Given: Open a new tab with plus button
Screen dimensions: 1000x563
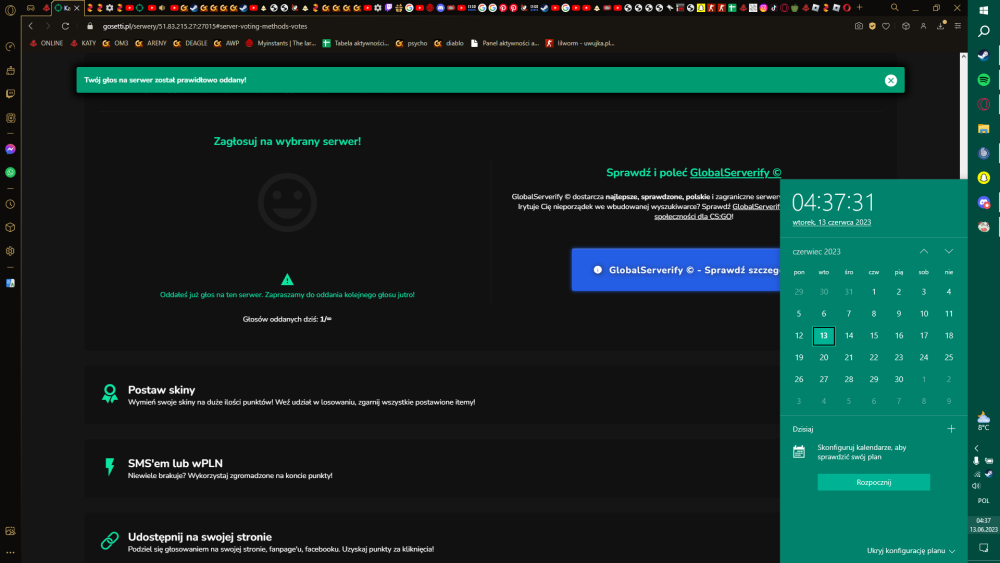Looking at the screenshot, I should (x=860, y=8).
